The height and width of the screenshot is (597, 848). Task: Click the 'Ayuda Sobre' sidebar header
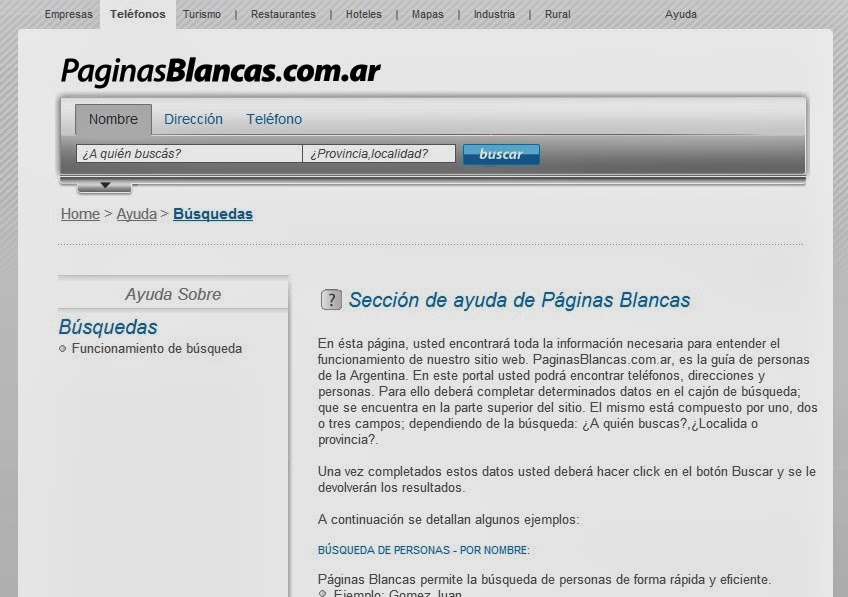(x=173, y=294)
